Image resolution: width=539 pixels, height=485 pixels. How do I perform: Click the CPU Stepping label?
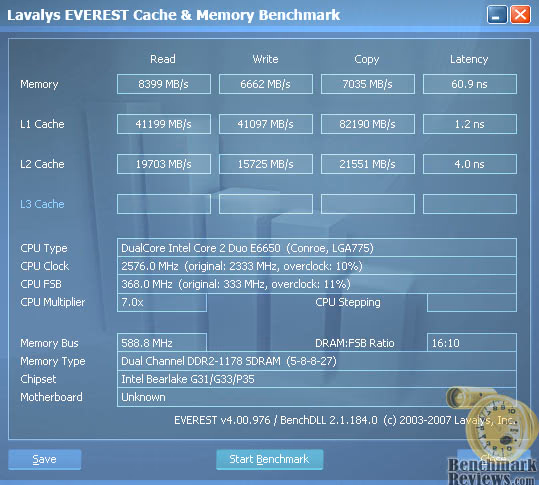348,302
